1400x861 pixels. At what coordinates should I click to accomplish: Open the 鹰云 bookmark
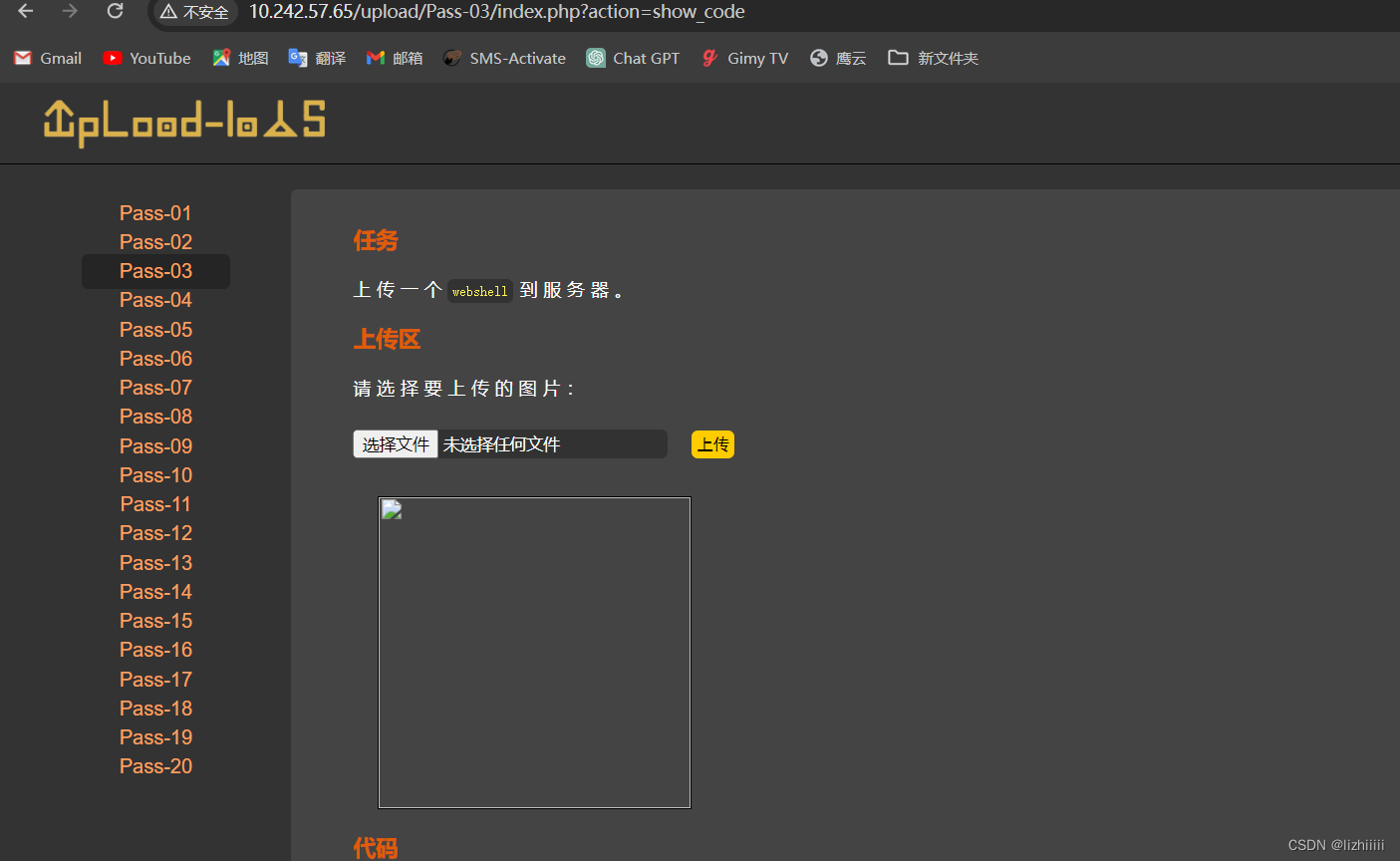(x=838, y=58)
